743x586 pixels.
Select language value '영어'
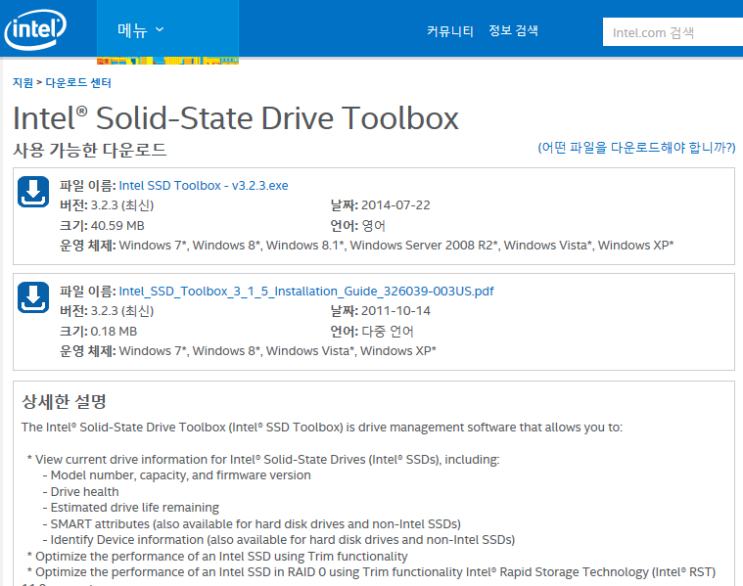point(373,225)
